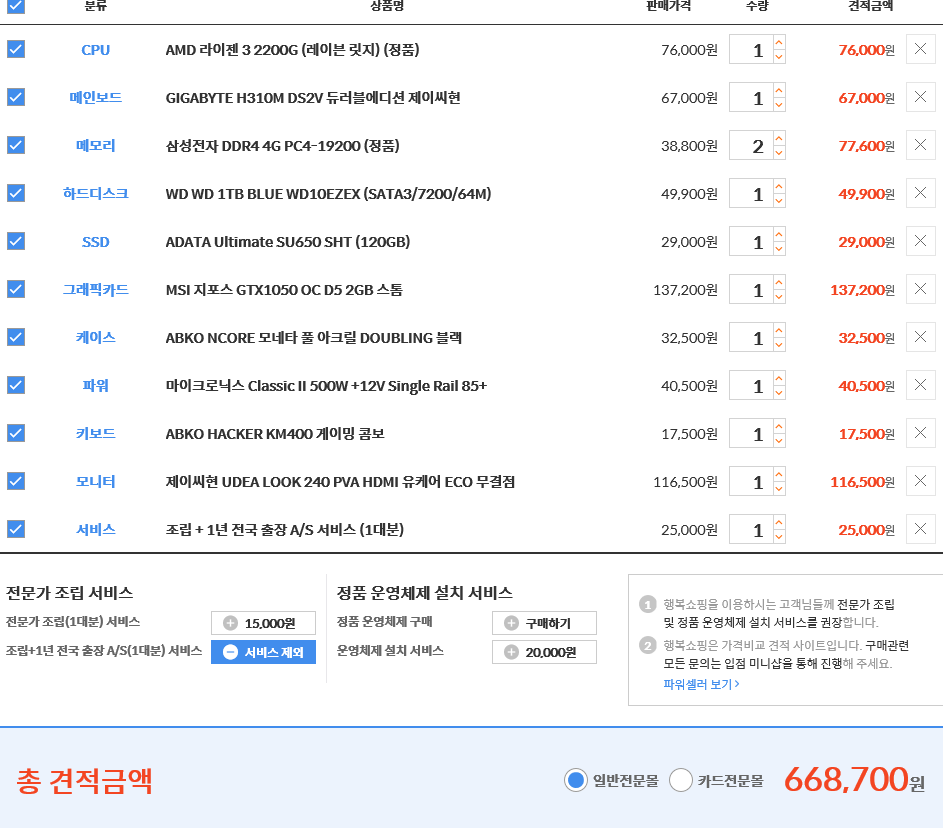Select the 일반전문몰 radio button

pyautogui.click(x=576, y=780)
